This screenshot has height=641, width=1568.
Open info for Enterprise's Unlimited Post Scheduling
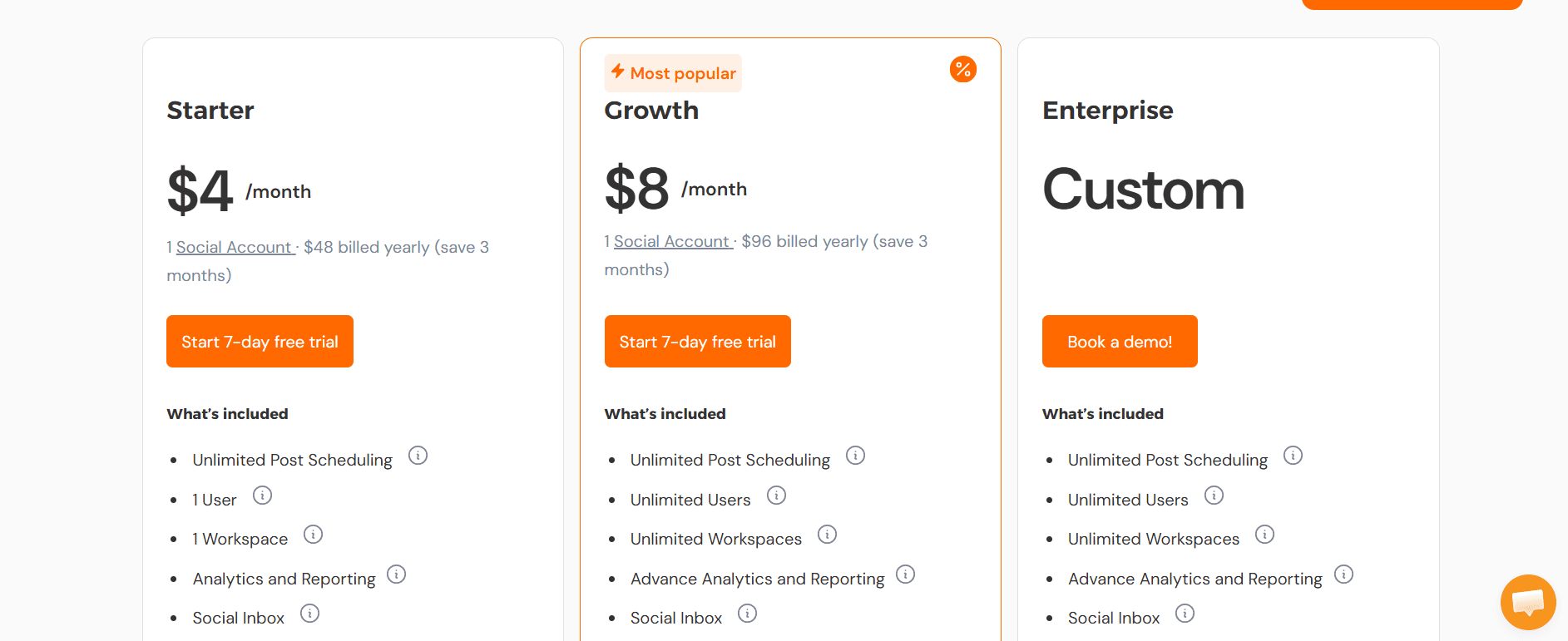pos(1293,456)
